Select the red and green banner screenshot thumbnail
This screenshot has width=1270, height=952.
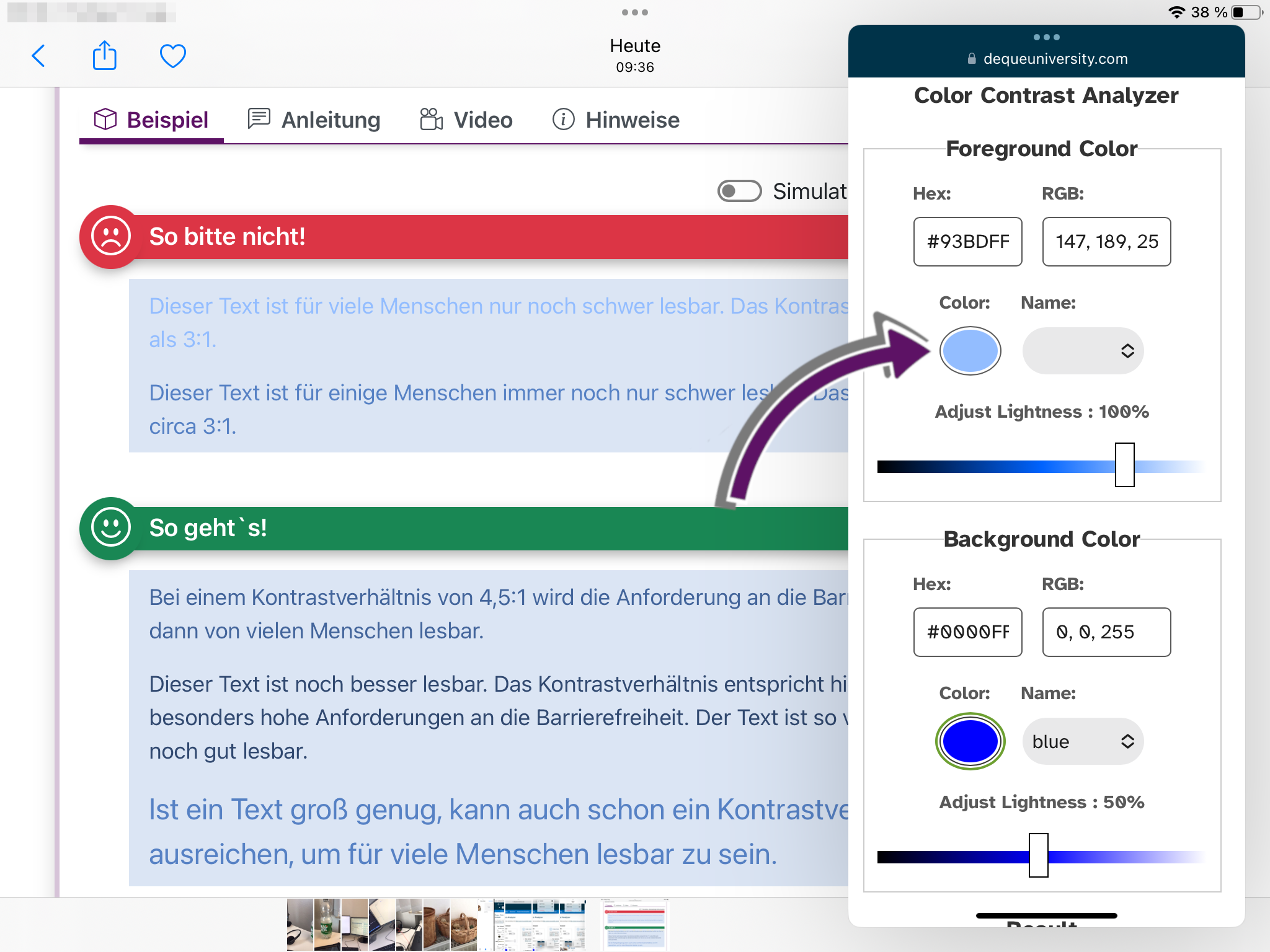(x=634, y=924)
